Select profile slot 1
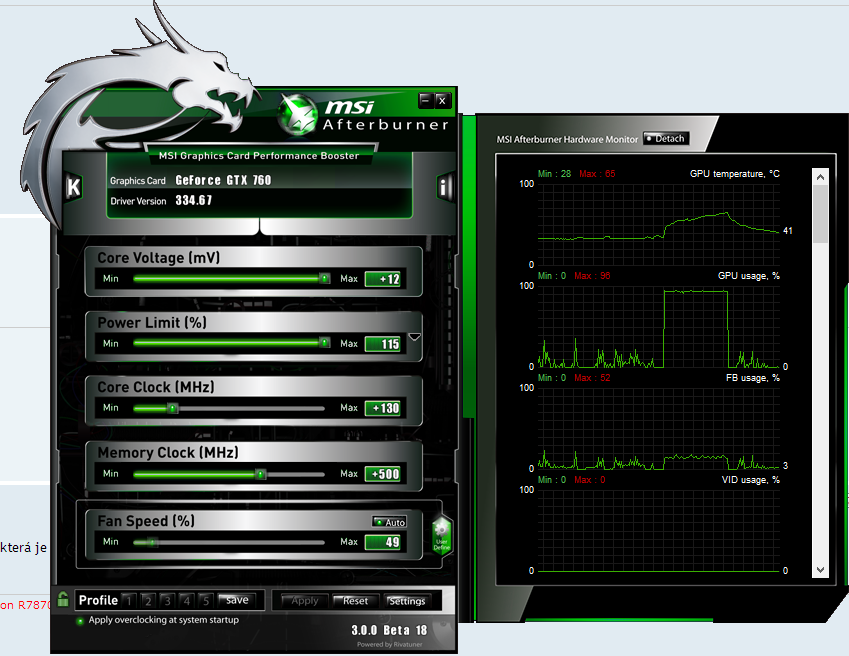Screen dimensions: 849x656 point(129,600)
